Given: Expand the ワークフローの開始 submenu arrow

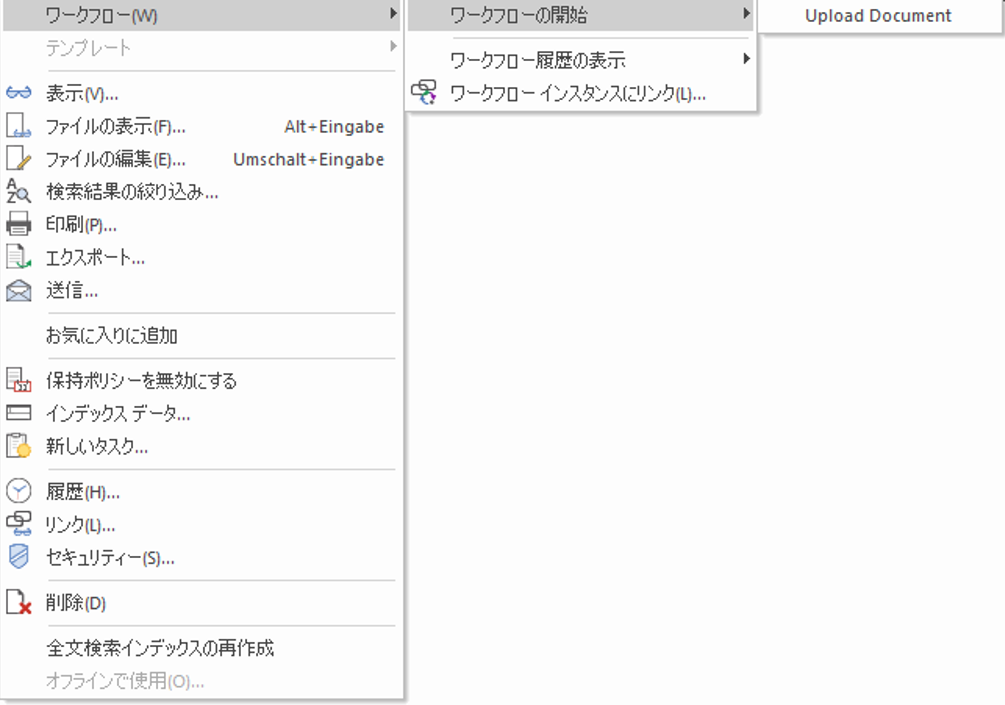Looking at the screenshot, I should click(x=746, y=13).
